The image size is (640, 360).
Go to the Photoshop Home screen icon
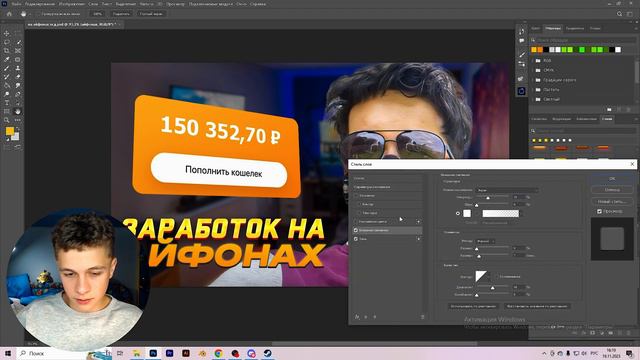[x=9, y=13]
